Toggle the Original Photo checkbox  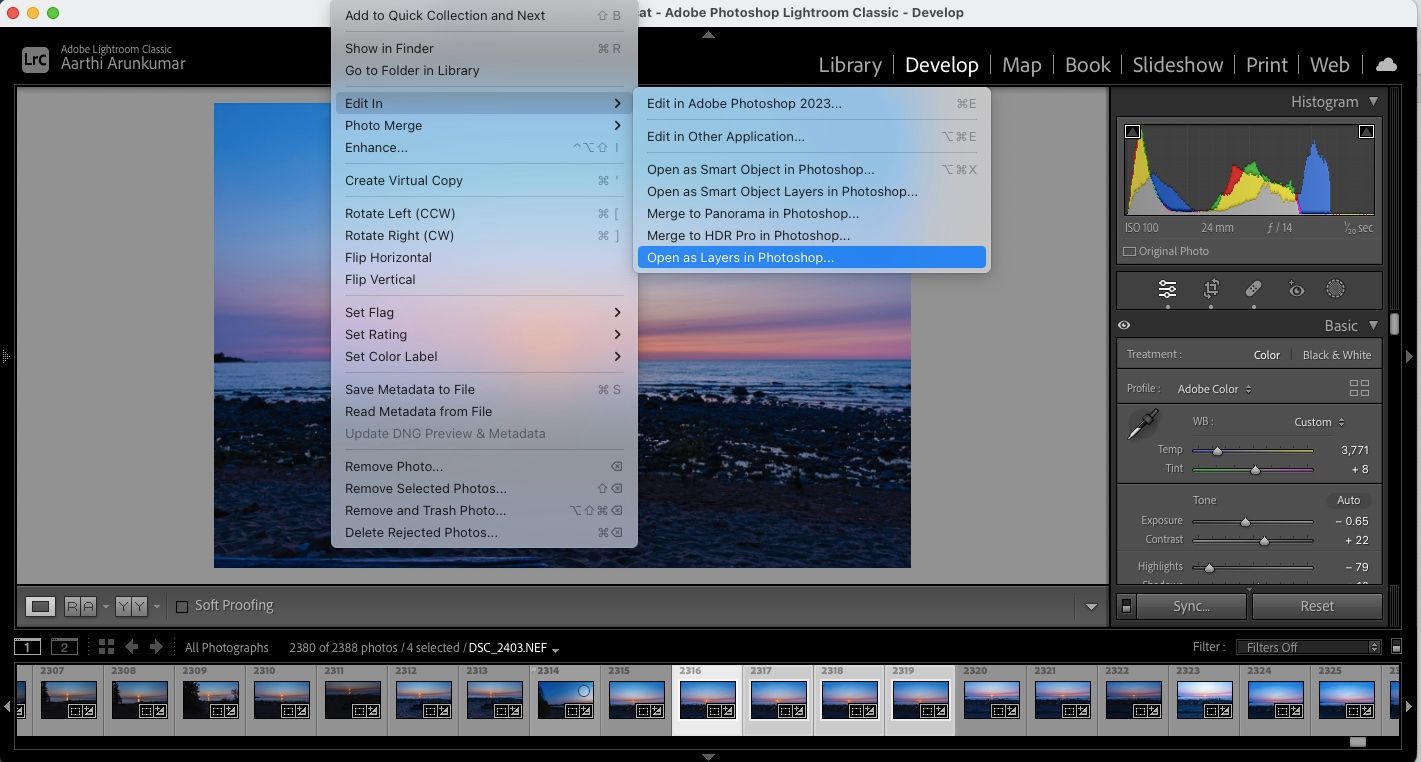click(x=1129, y=252)
